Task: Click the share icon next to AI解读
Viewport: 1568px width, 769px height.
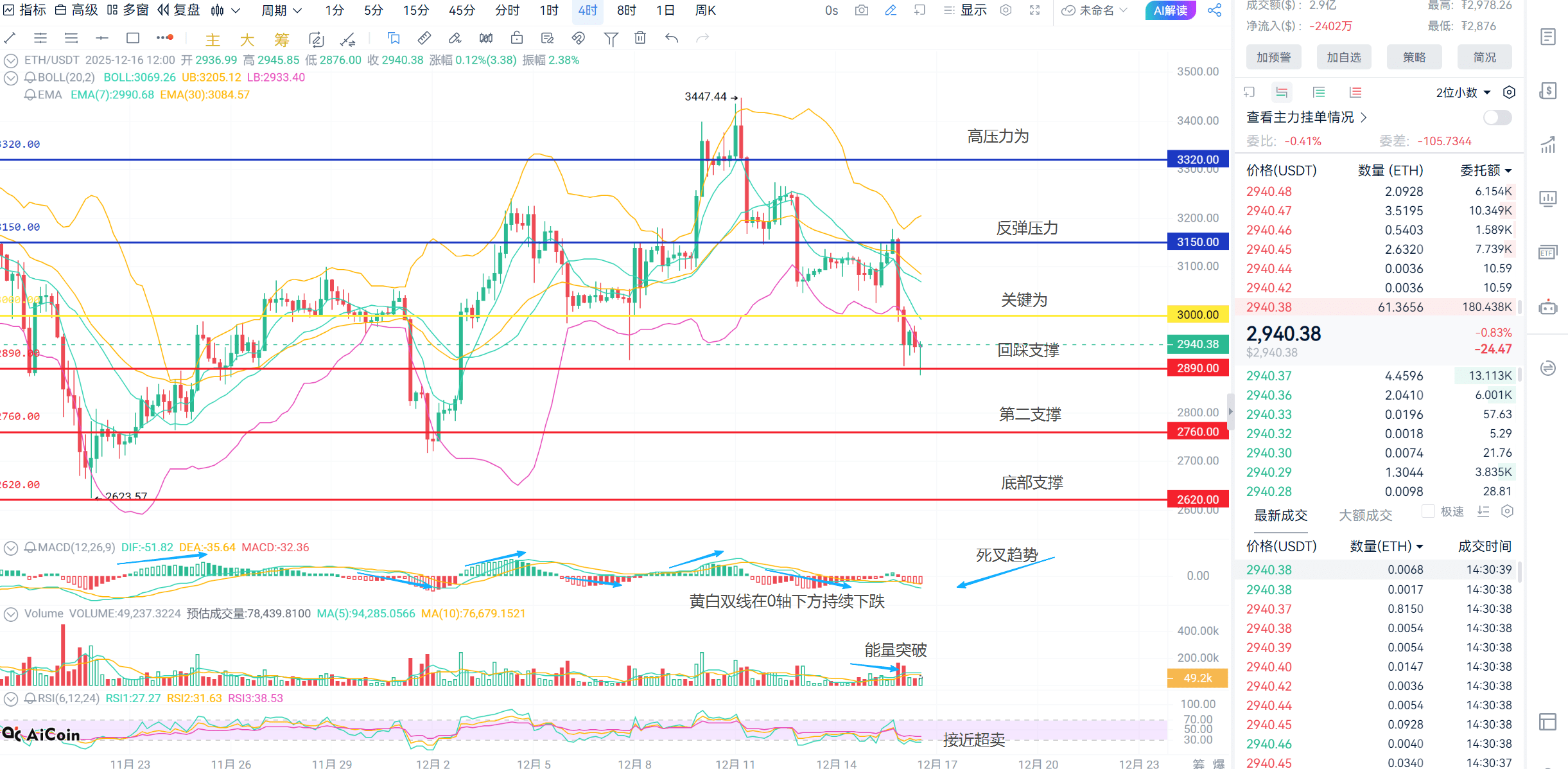Action: coord(1214,10)
